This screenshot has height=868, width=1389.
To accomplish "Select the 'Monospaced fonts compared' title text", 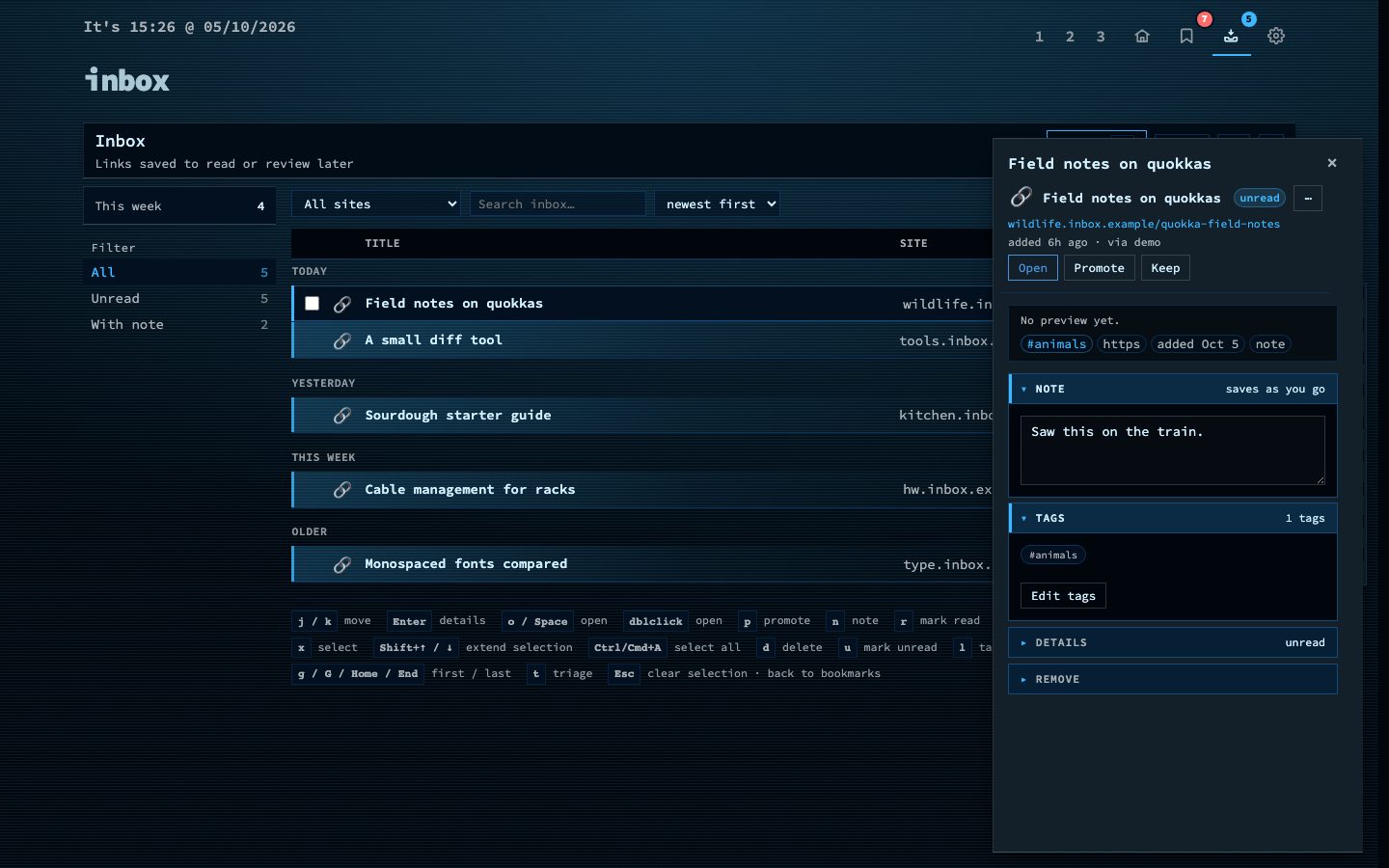I will point(466,564).
